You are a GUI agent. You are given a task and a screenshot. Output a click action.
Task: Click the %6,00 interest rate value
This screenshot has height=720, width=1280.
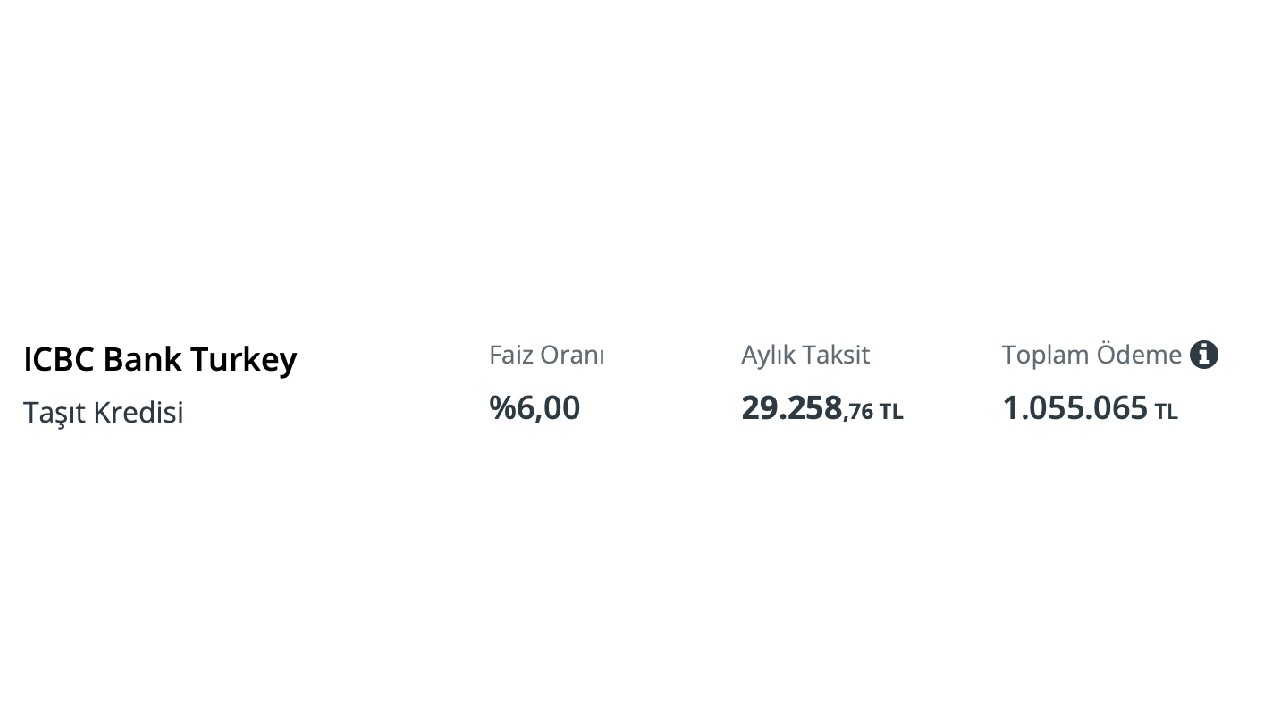click(534, 408)
